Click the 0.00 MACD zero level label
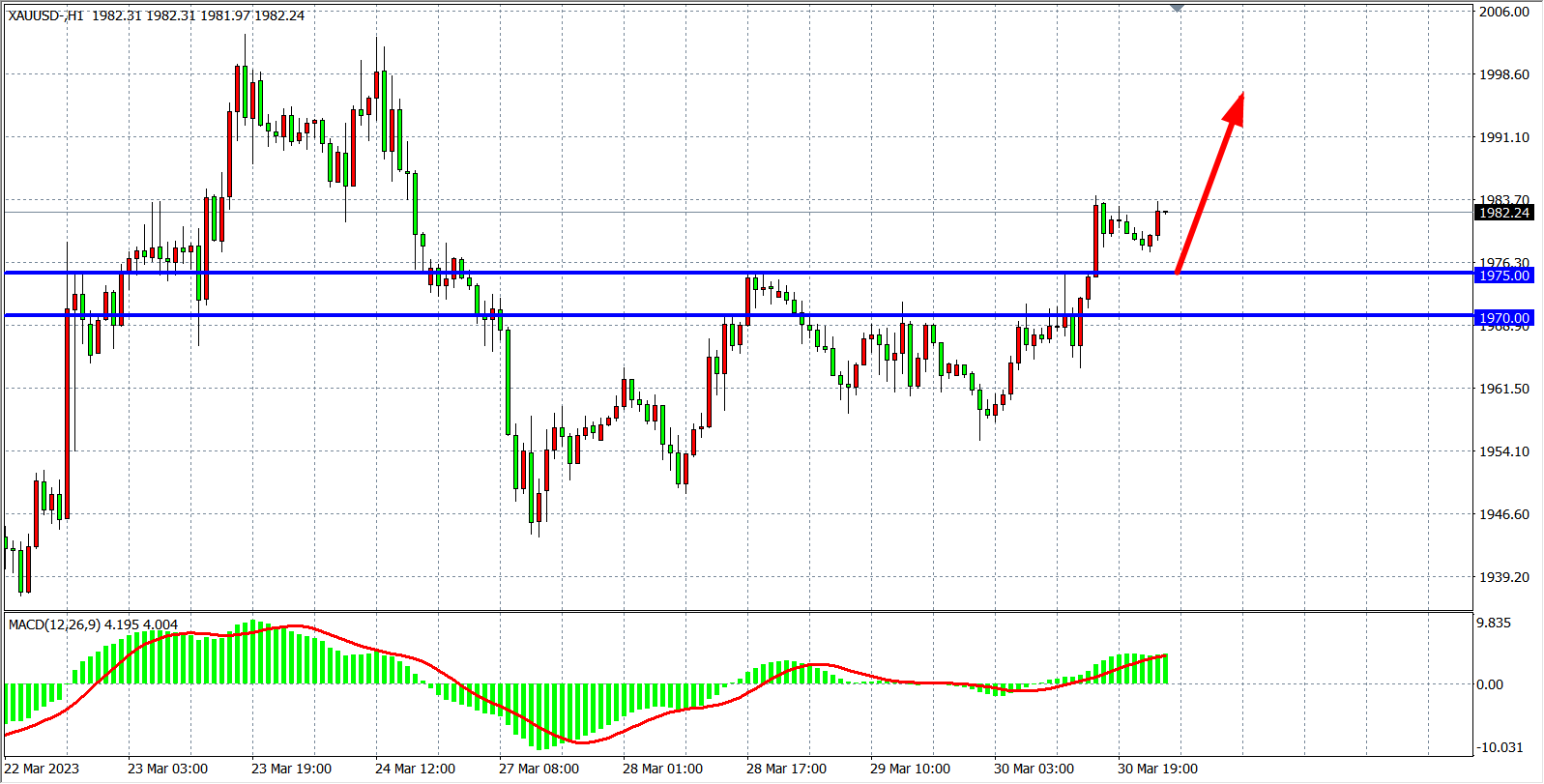This screenshot has width=1544, height=784. click(x=1490, y=684)
